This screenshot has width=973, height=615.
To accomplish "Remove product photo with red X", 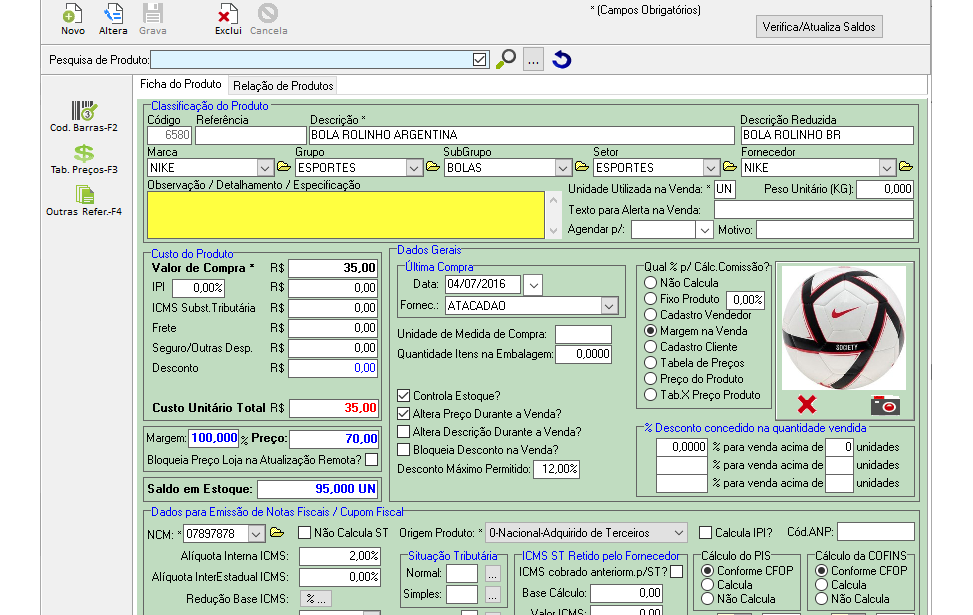I will click(807, 405).
